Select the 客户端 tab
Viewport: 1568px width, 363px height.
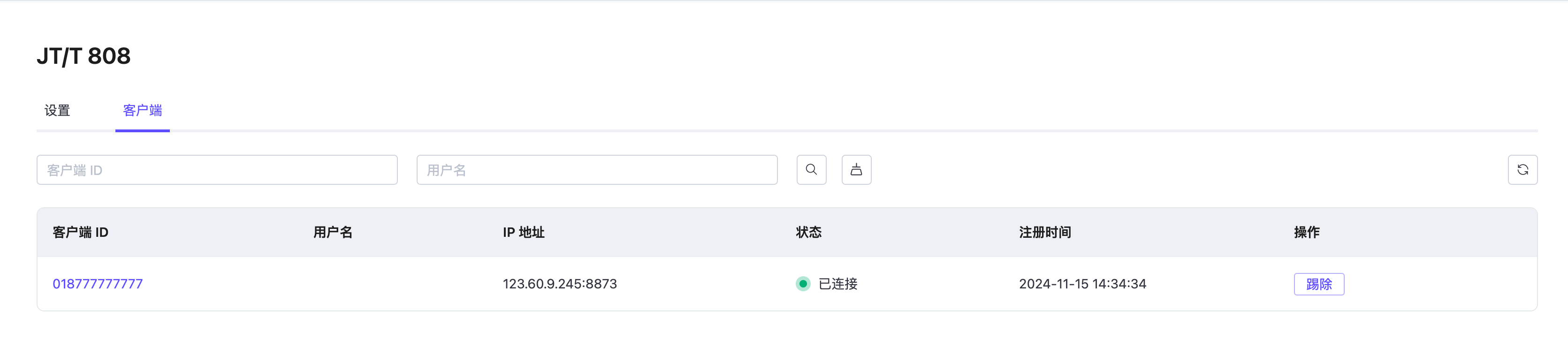[143, 111]
